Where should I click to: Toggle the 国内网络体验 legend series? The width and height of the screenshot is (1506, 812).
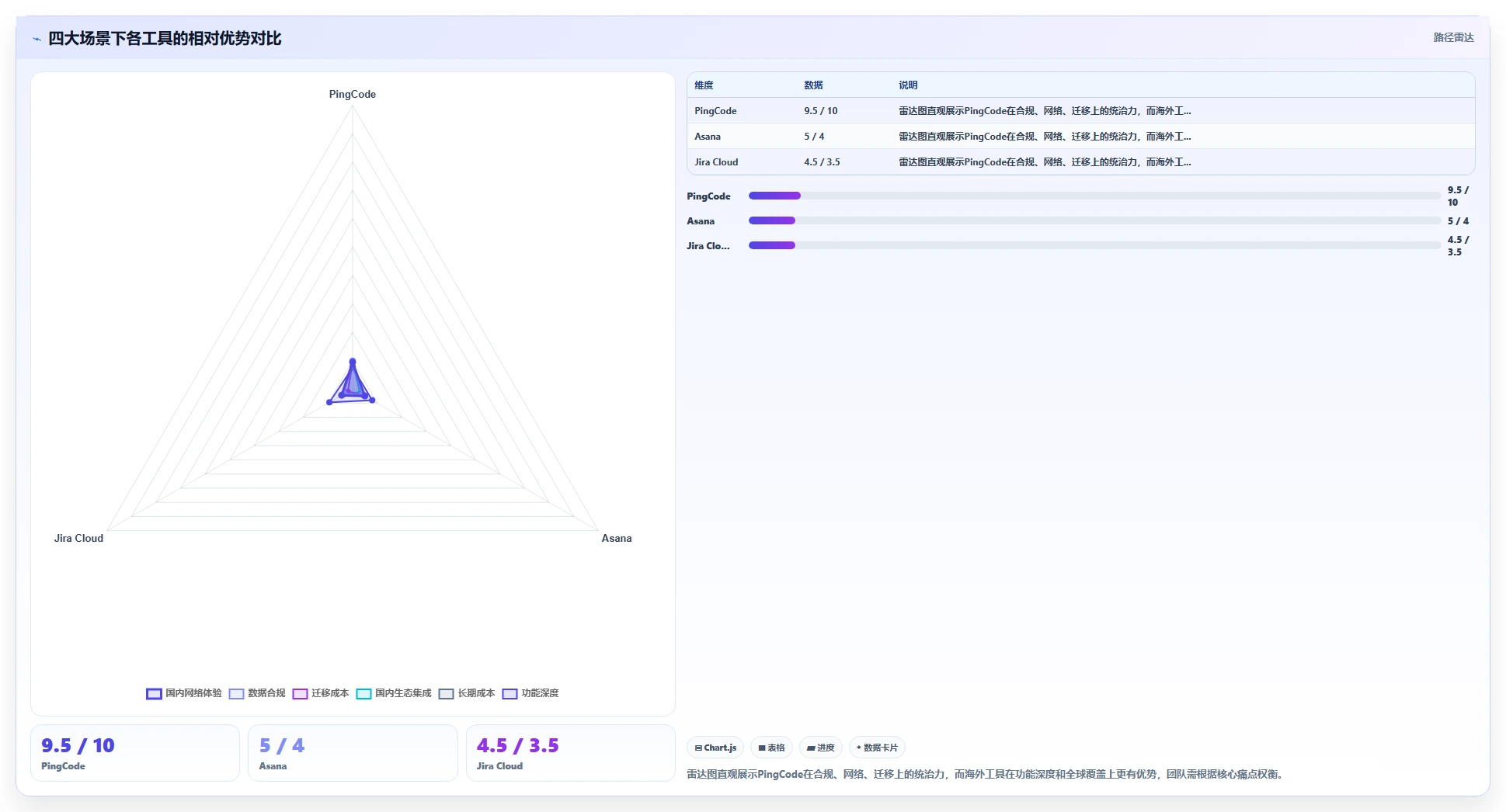point(184,693)
